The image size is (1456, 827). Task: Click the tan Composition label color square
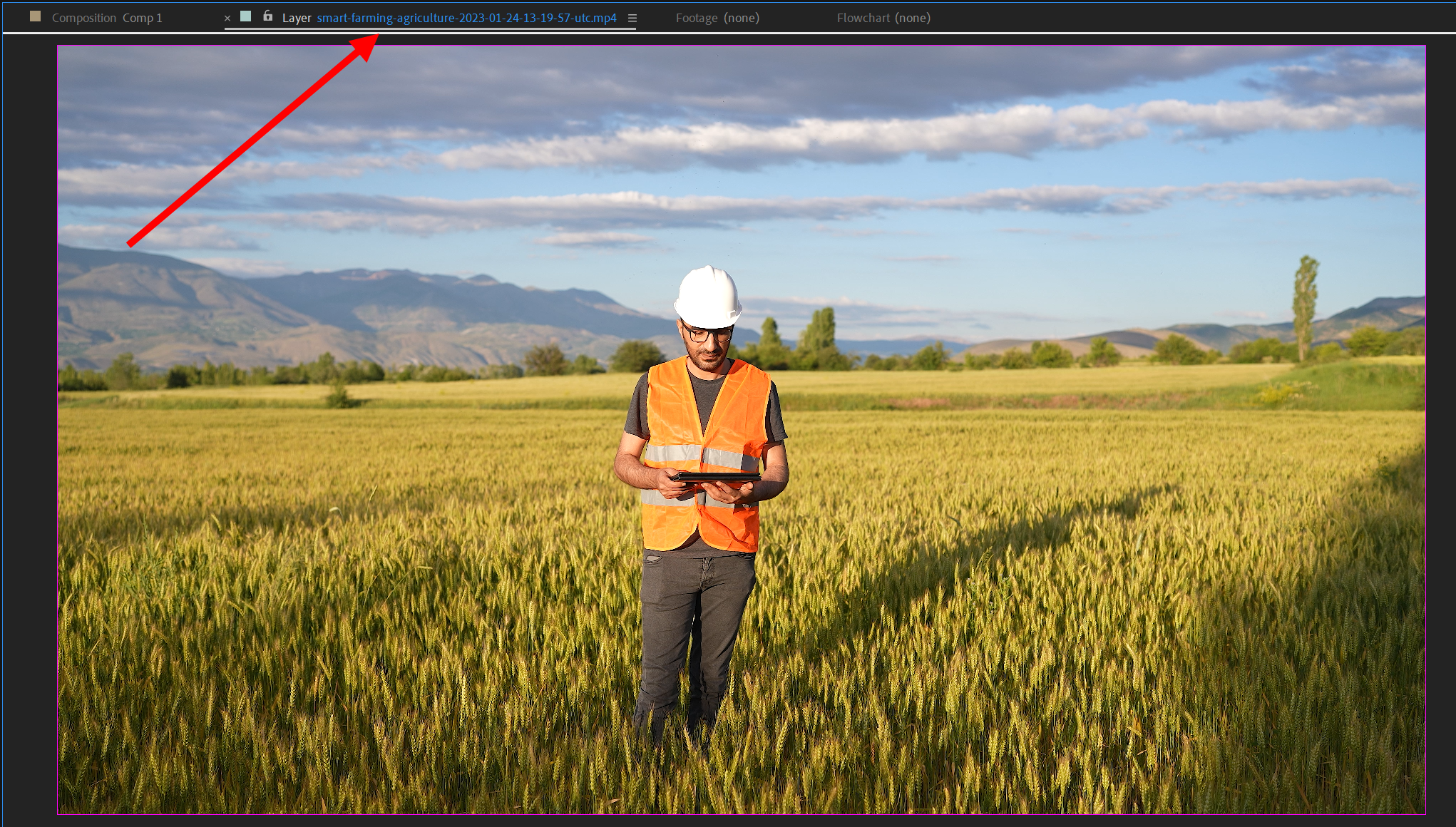pyautogui.click(x=35, y=16)
